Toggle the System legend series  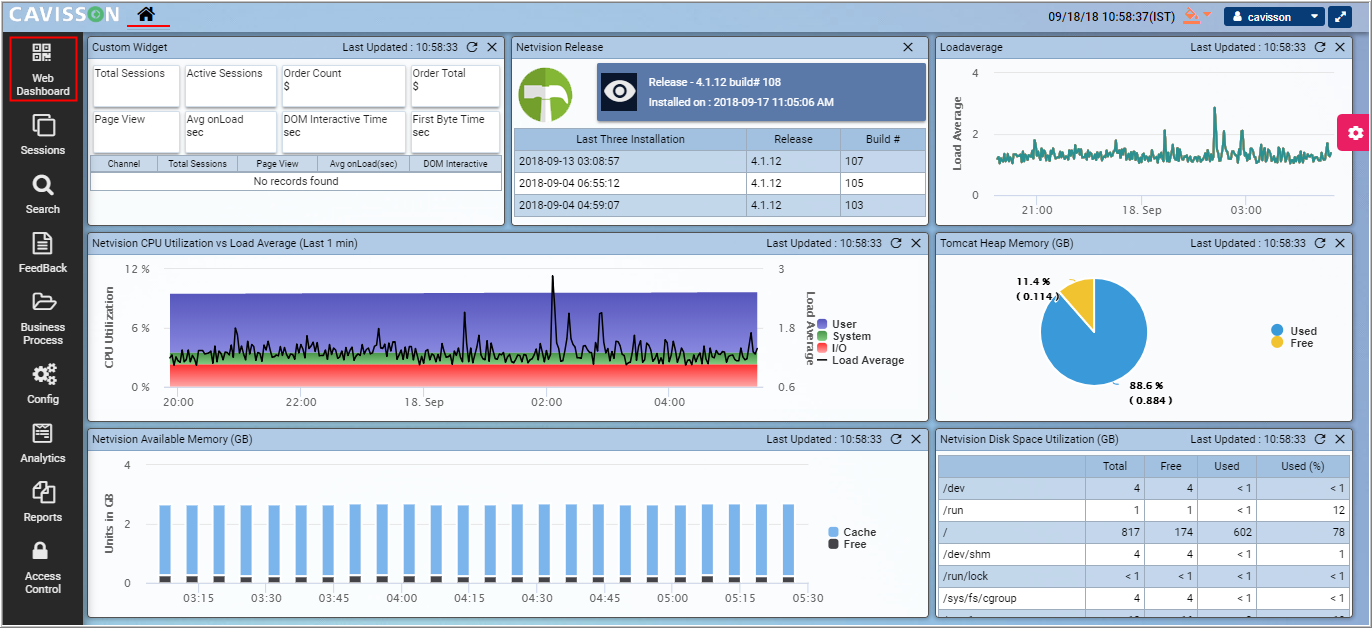(844, 336)
